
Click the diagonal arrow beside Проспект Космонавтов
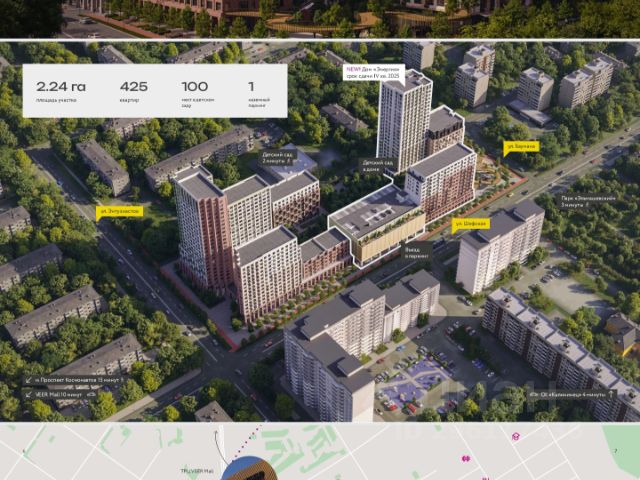point(29,380)
